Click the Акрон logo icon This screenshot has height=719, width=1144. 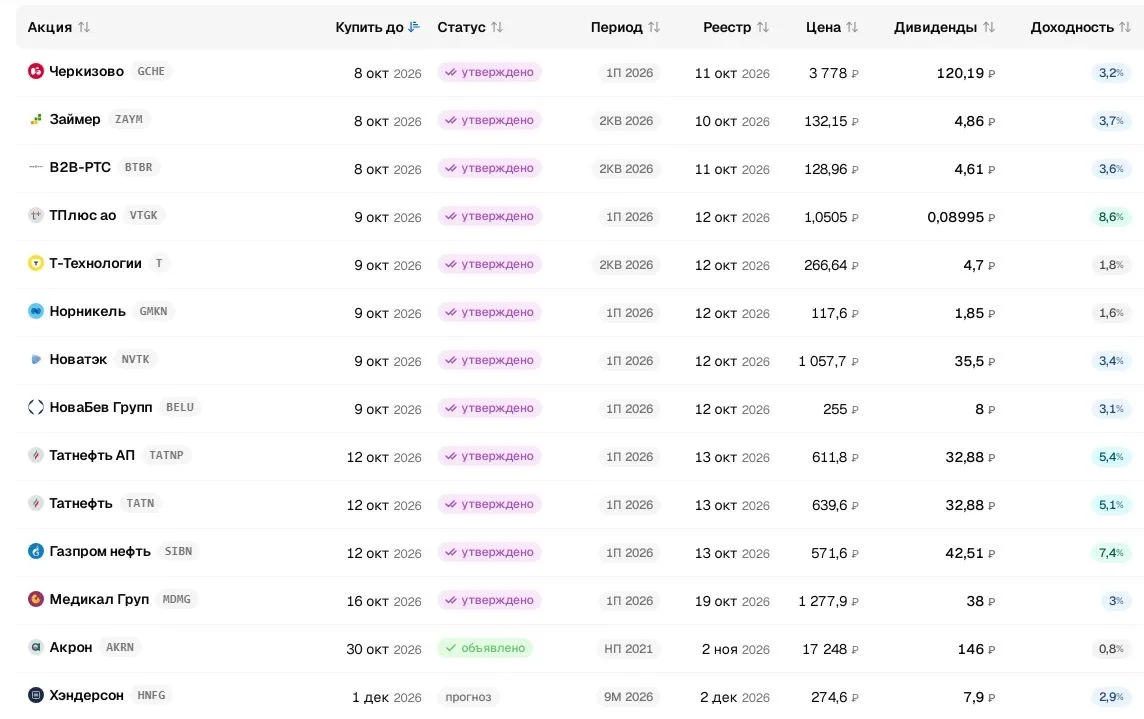click(36, 647)
